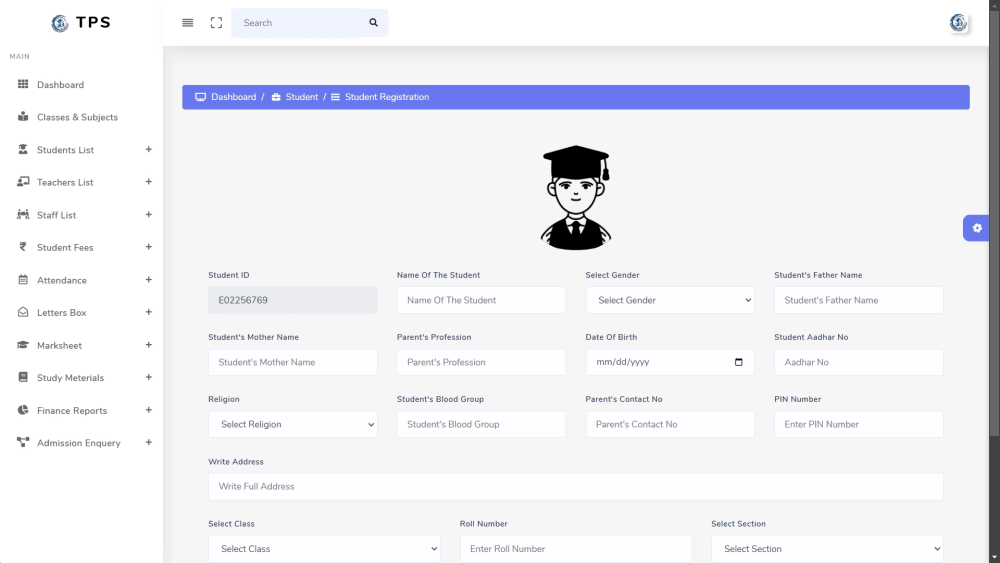Switch to fullscreen with the expand icon
The image size is (1000, 563).
point(216,23)
